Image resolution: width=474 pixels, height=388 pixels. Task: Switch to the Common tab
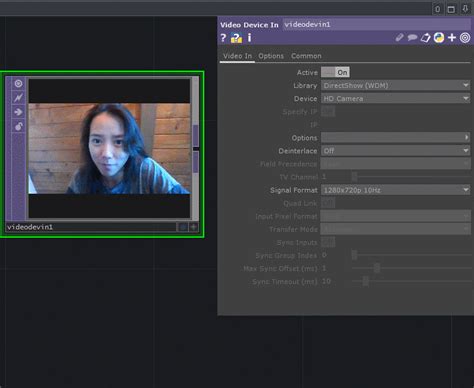coord(306,56)
